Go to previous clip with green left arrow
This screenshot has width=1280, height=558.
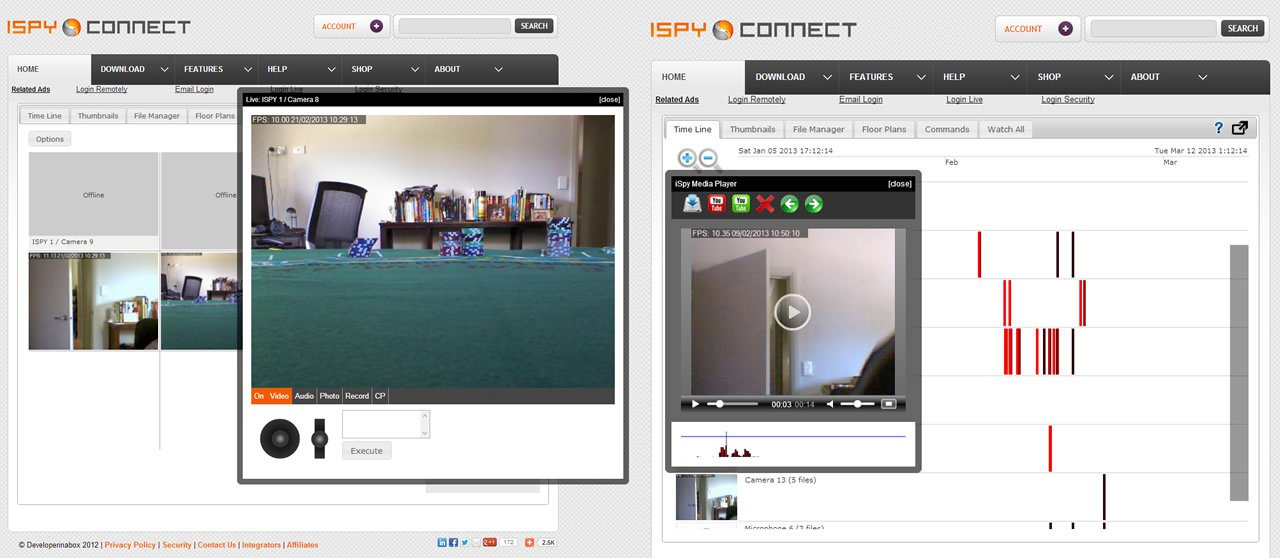790,204
